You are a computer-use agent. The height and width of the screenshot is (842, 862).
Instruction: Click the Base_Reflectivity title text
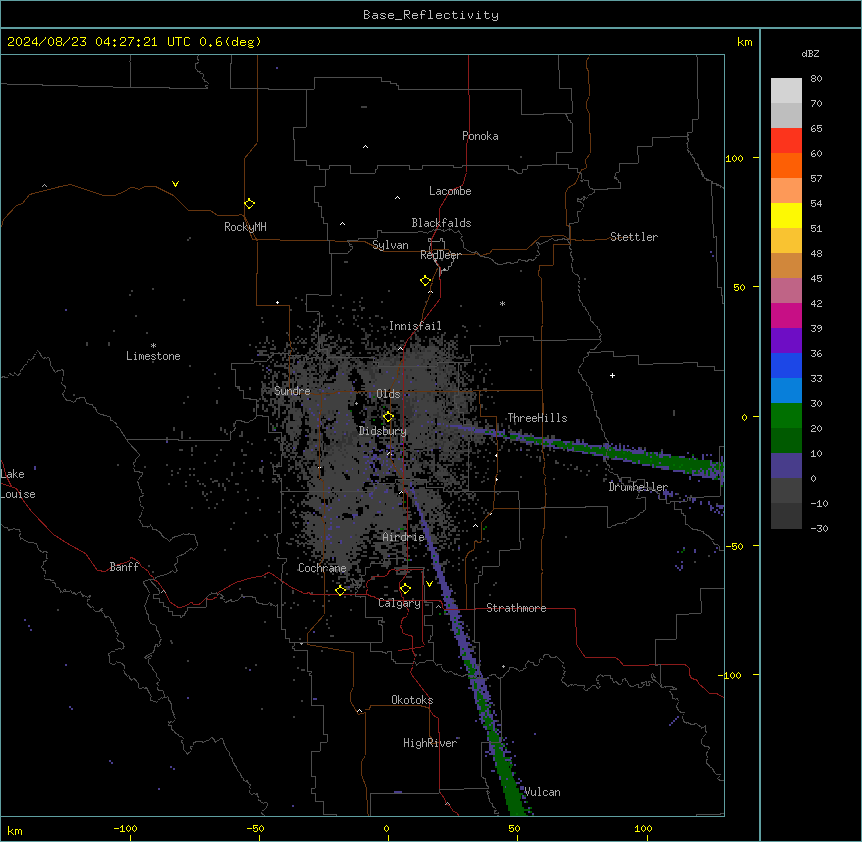click(x=431, y=15)
